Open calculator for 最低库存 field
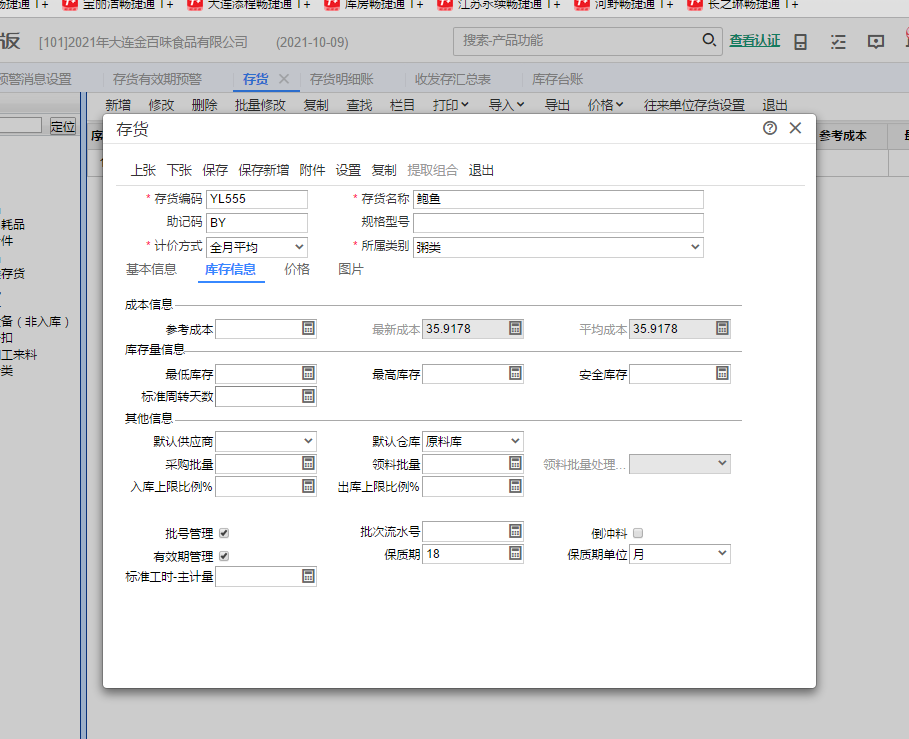The width and height of the screenshot is (909, 739). (x=308, y=373)
